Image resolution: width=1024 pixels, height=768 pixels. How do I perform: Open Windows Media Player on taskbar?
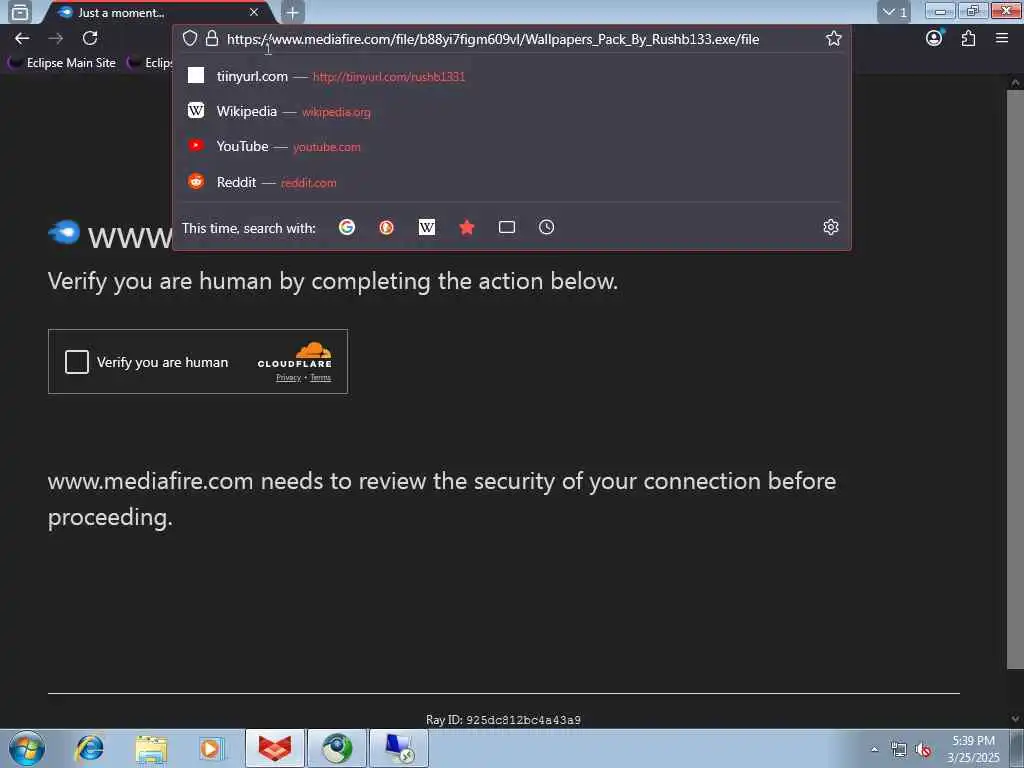[212, 749]
